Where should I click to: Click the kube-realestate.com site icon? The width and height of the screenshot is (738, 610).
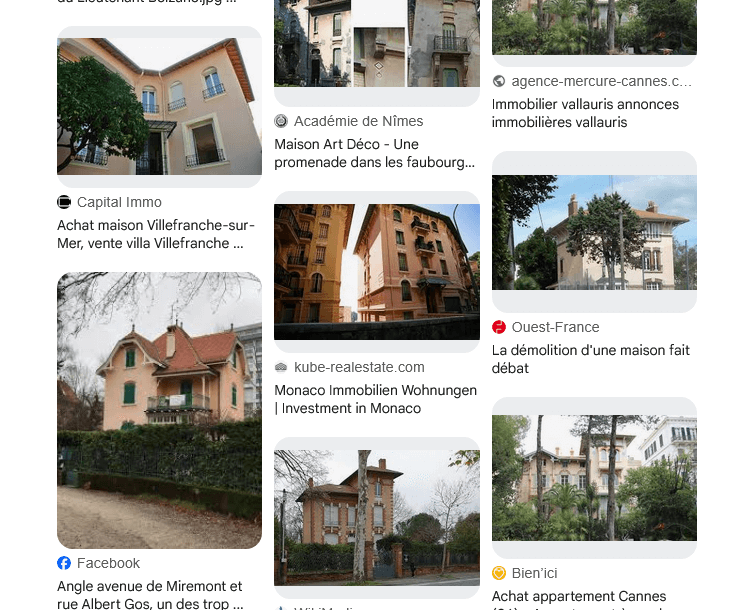coord(281,367)
